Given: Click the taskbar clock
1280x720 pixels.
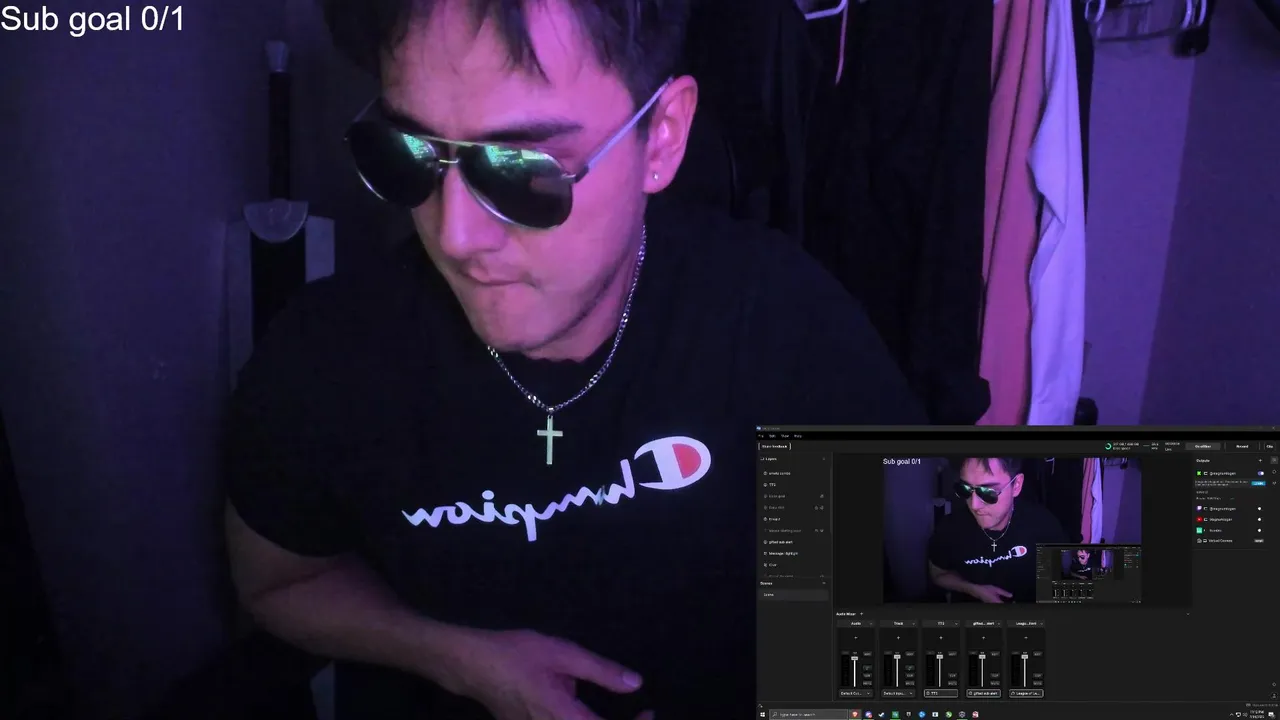Looking at the screenshot, I should tap(1257, 714).
